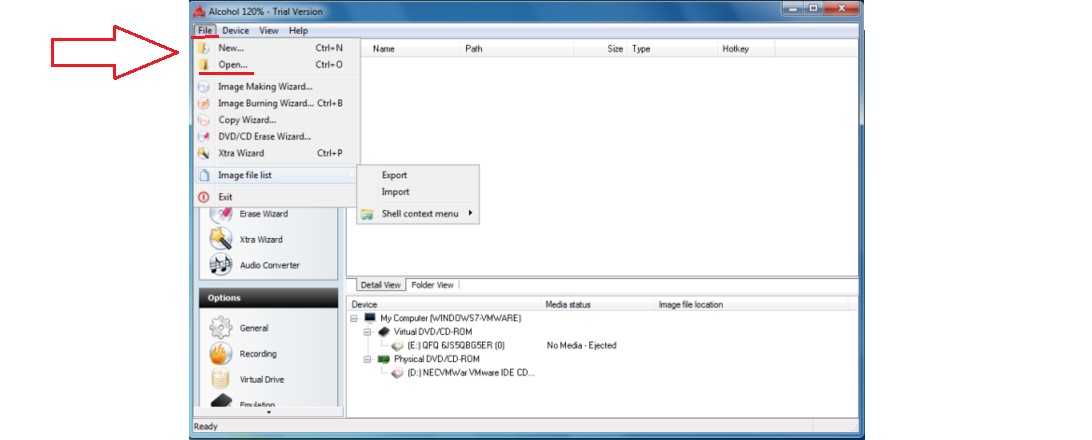Click the red Exit icon
The image size is (1092, 440).
(204, 197)
